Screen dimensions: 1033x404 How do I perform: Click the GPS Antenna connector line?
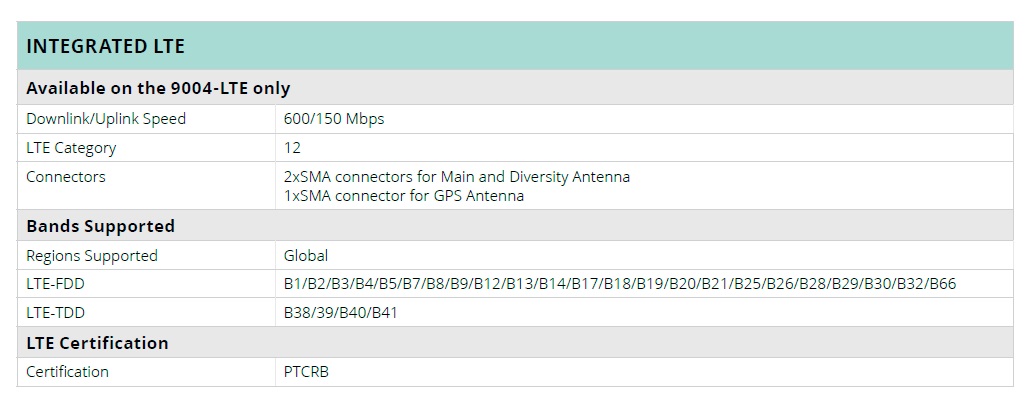(404, 196)
